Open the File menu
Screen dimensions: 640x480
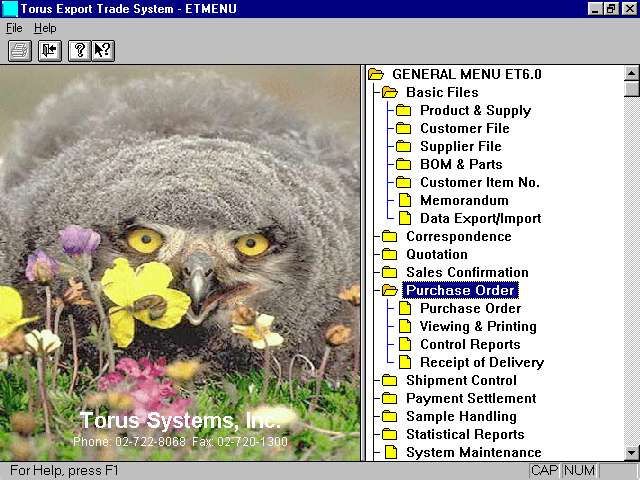[14, 28]
